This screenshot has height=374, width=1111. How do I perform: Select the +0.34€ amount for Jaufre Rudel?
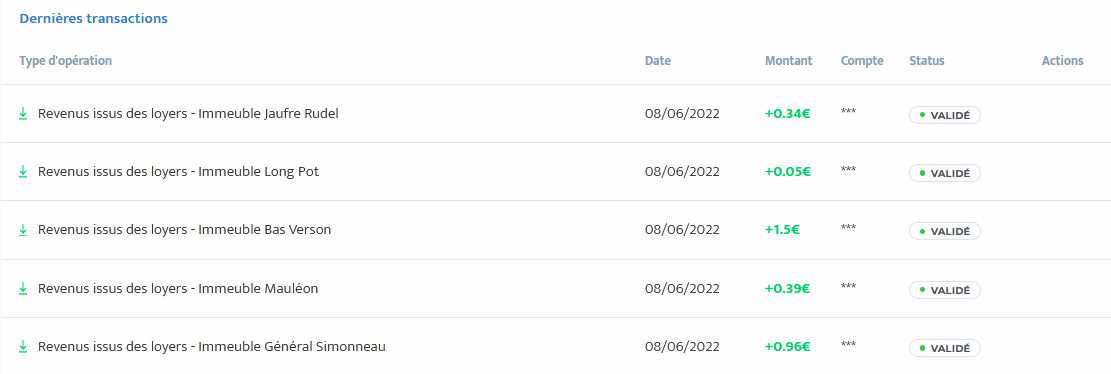[787, 113]
